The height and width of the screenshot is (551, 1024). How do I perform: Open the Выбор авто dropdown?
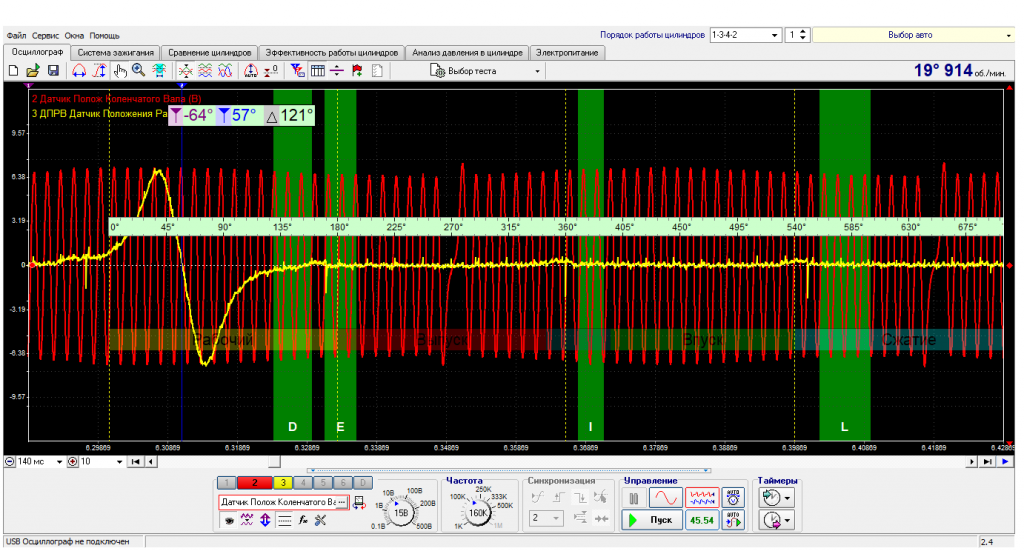point(913,35)
